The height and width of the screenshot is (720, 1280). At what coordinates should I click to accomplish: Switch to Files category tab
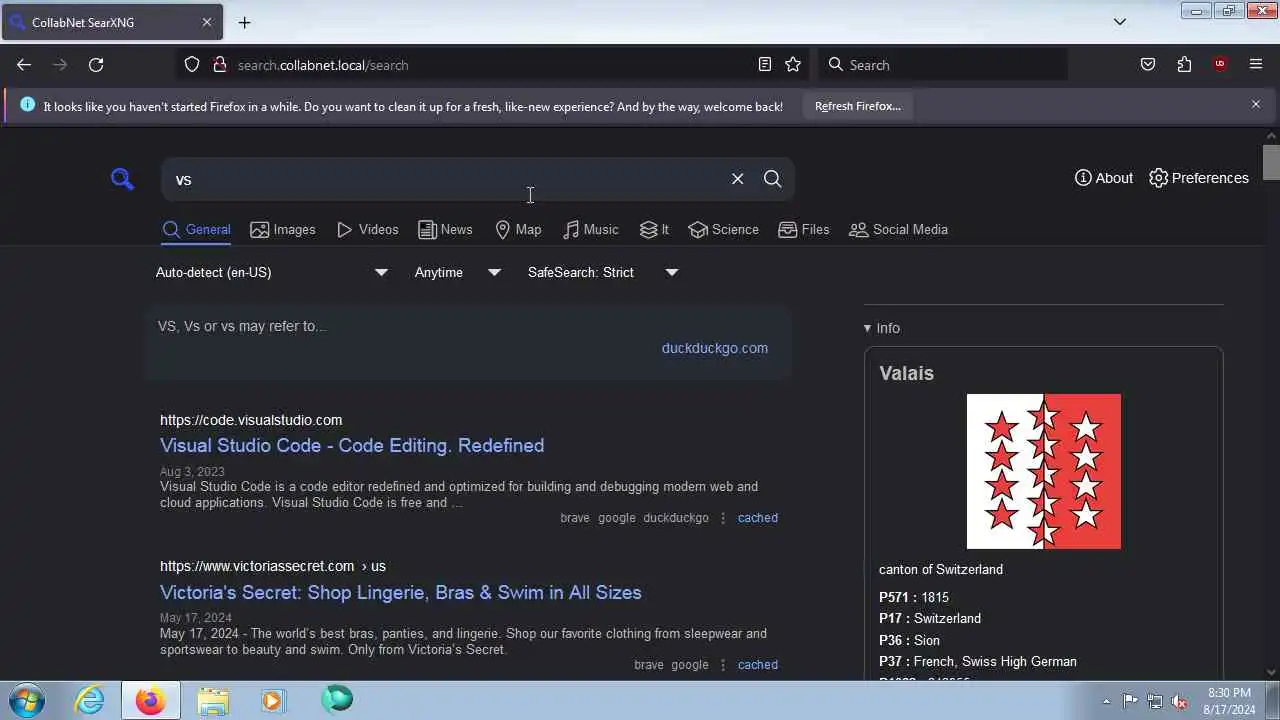pyautogui.click(x=804, y=229)
